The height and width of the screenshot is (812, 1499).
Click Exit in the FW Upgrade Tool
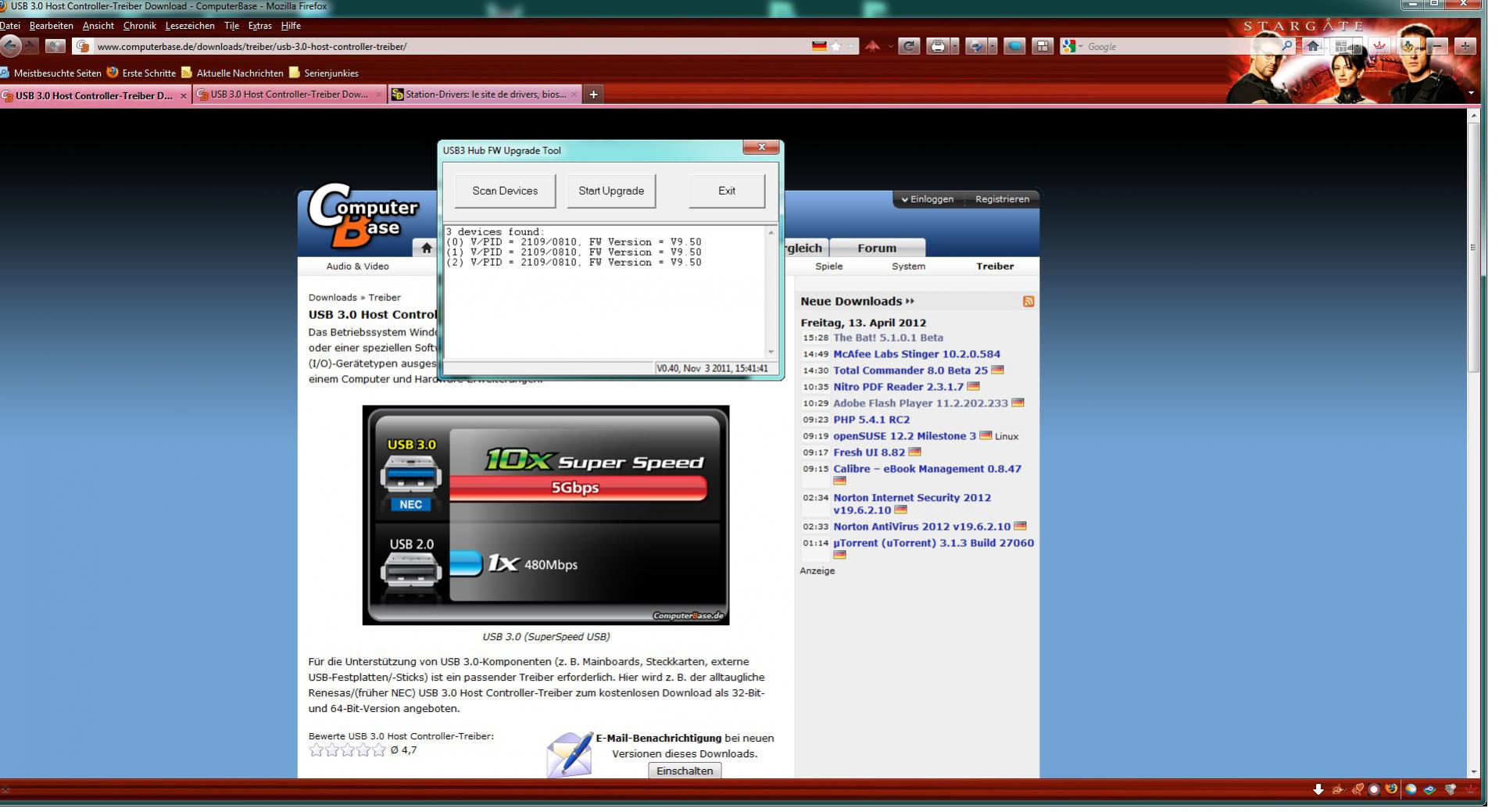tap(727, 191)
